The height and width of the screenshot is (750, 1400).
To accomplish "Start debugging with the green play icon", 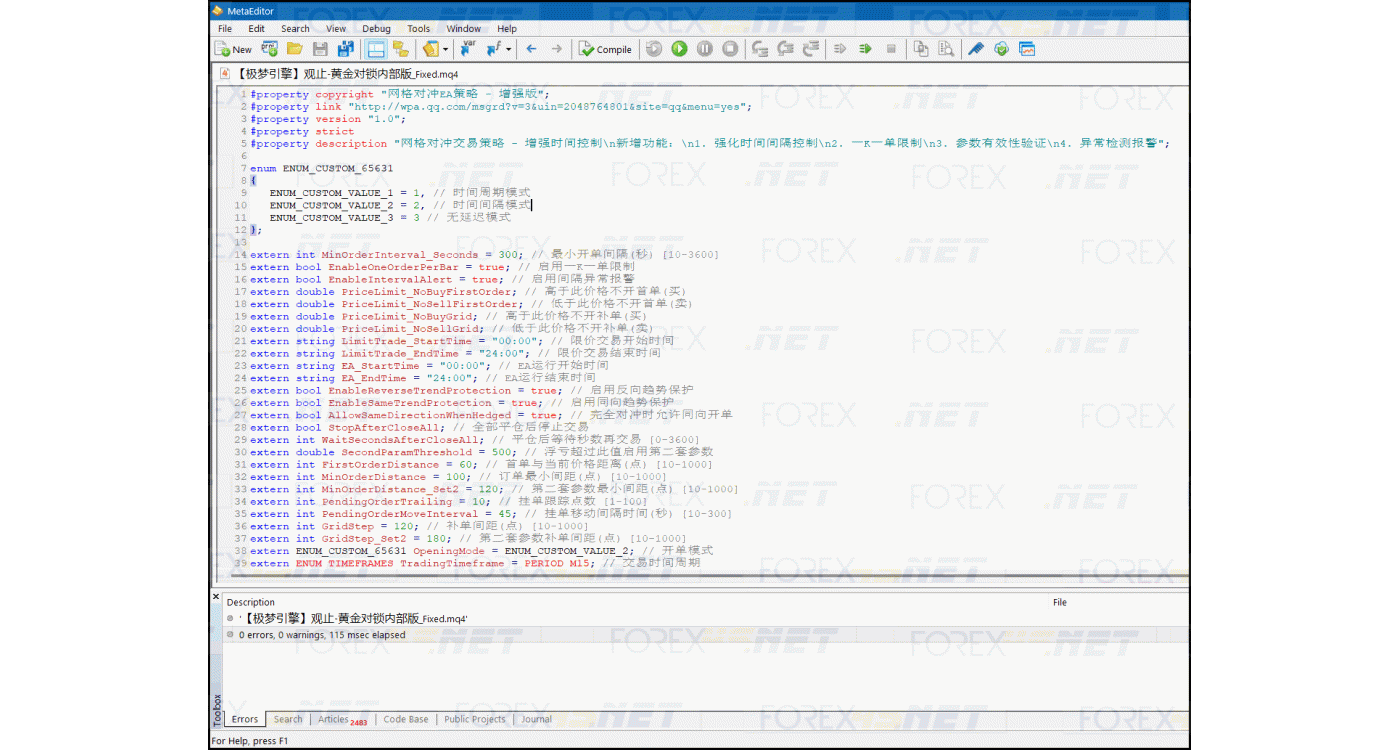I will click(679, 49).
